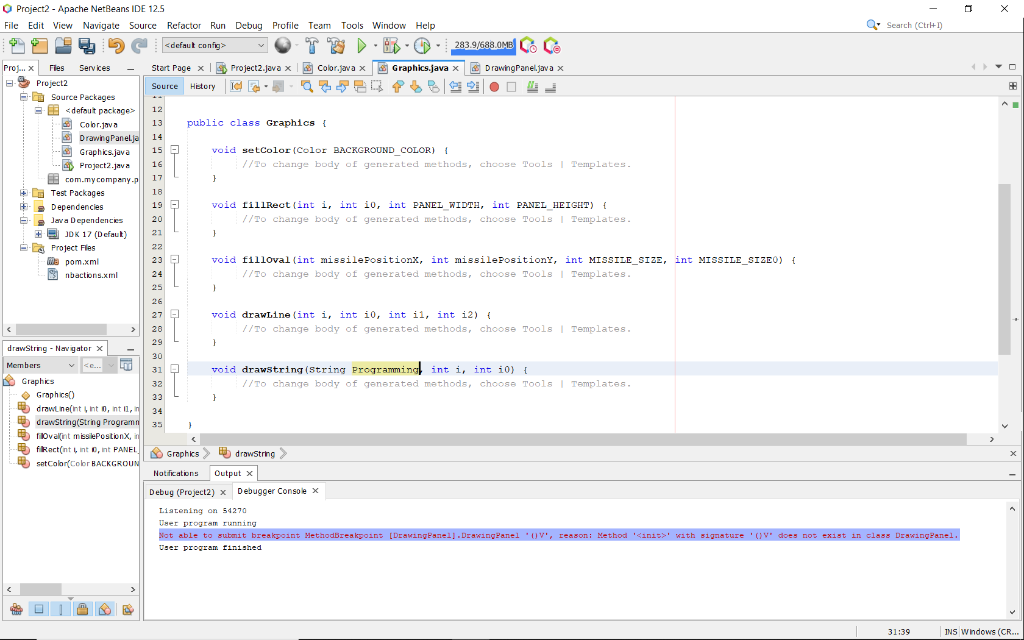The height and width of the screenshot is (640, 1024).
Task: Open the default config dropdown
Action: [x=214, y=45]
